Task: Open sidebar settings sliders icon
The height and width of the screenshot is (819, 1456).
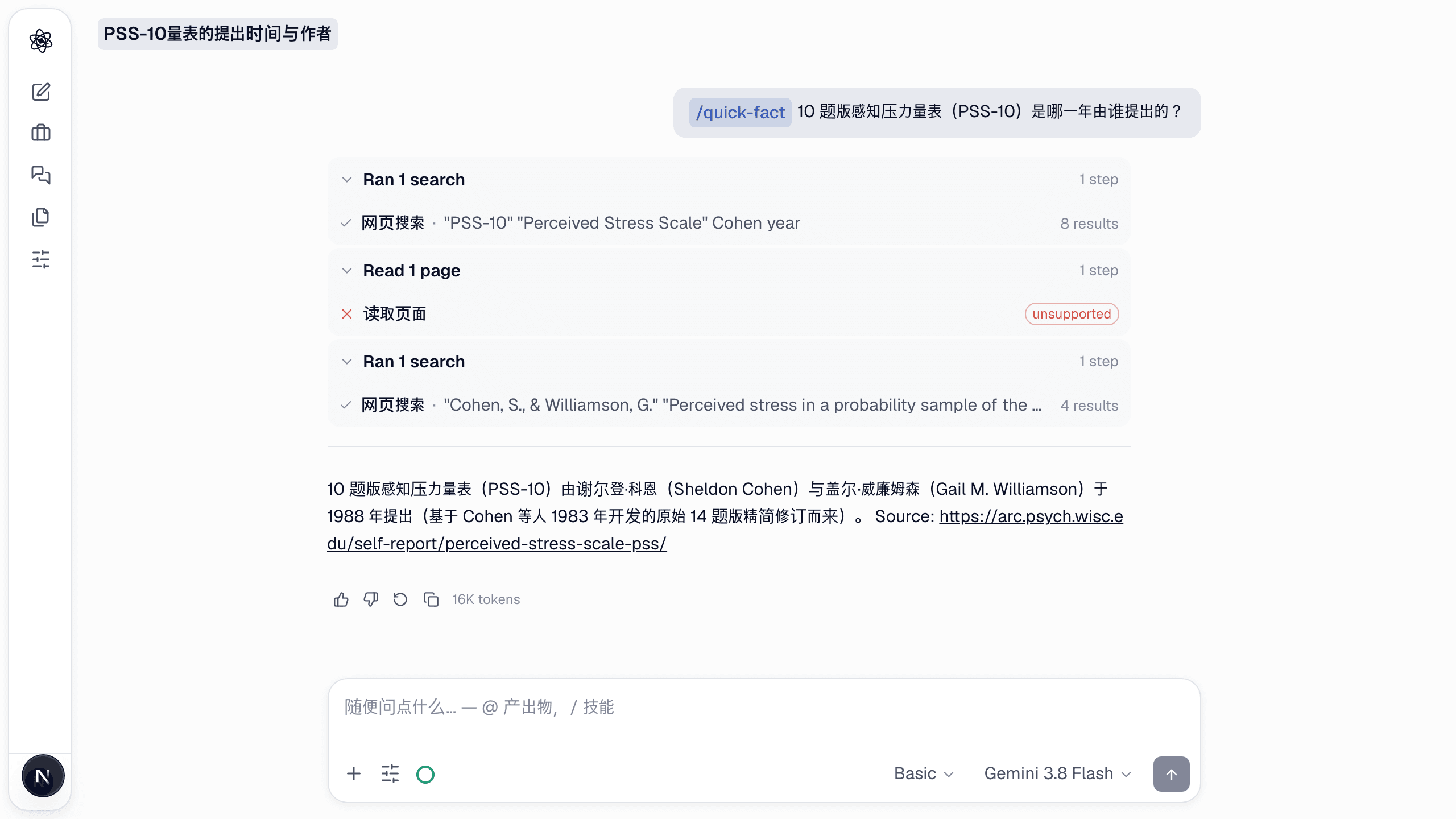Action: [x=41, y=259]
